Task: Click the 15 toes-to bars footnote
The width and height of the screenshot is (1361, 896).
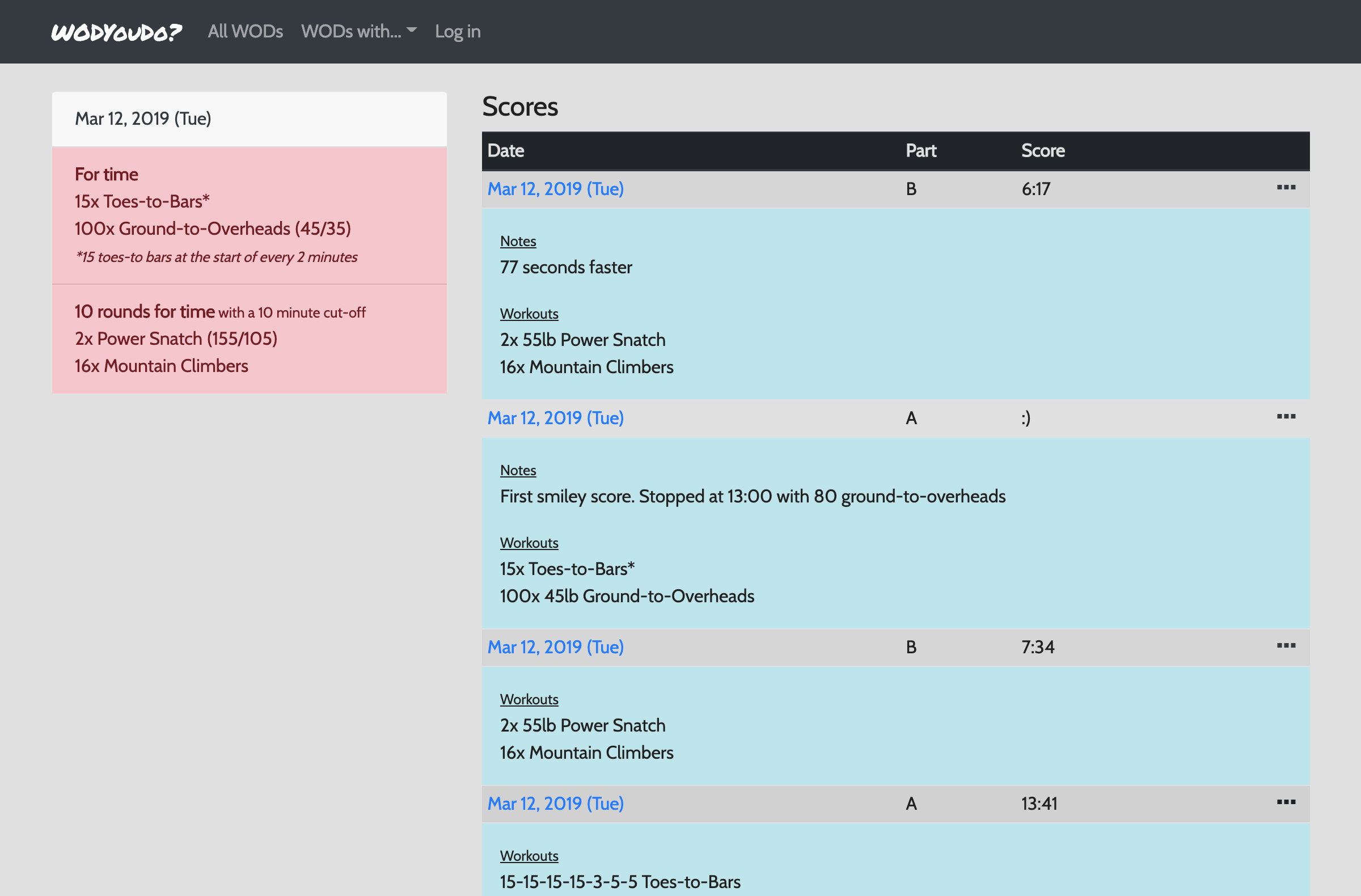Action: point(216,257)
